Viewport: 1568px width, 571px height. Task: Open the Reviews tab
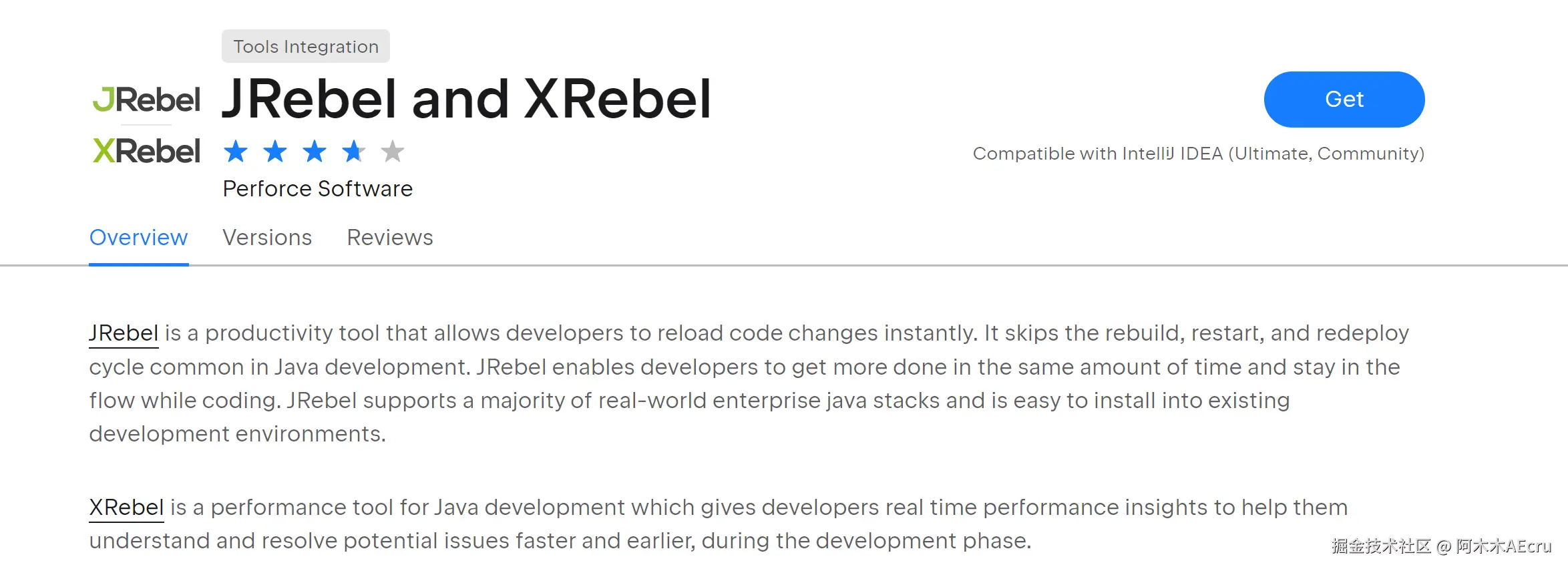point(390,238)
